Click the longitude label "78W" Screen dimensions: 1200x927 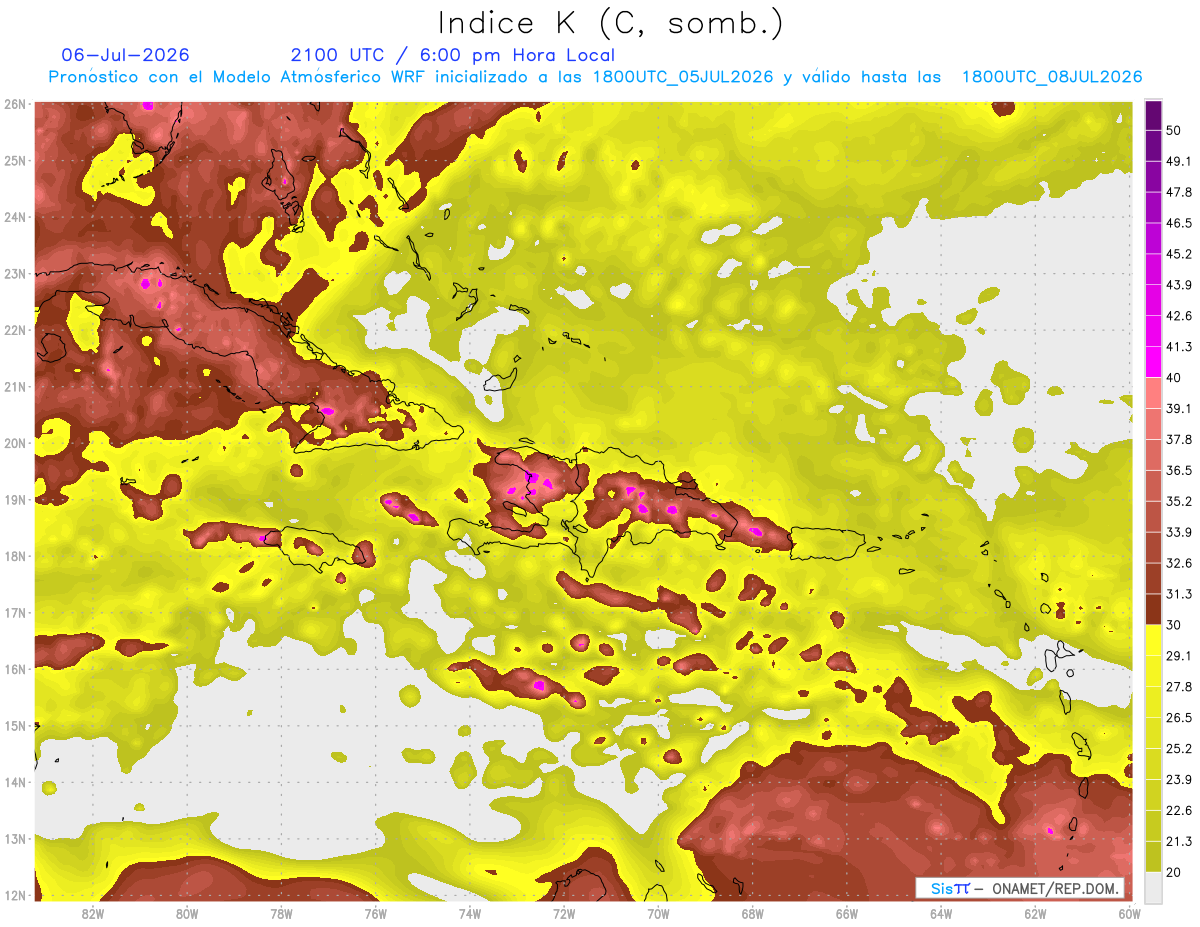[281, 914]
